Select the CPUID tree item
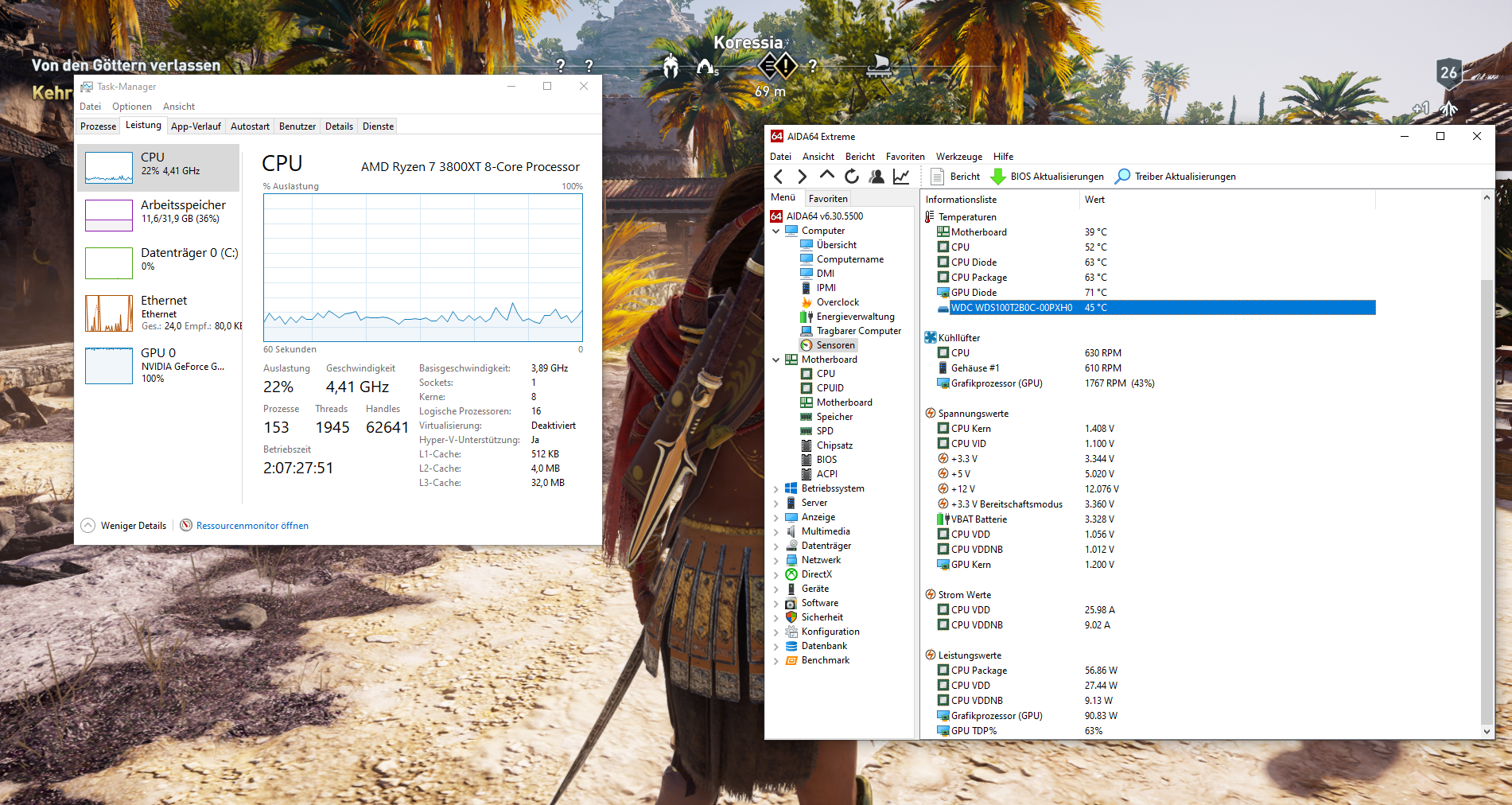 (822, 388)
